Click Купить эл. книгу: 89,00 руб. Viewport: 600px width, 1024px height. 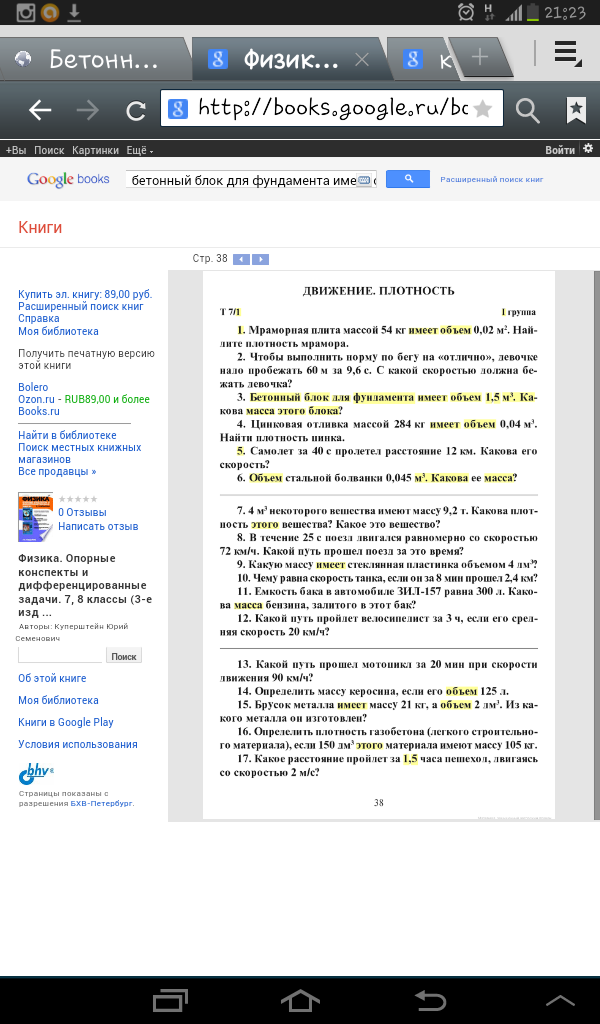[85, 295]
